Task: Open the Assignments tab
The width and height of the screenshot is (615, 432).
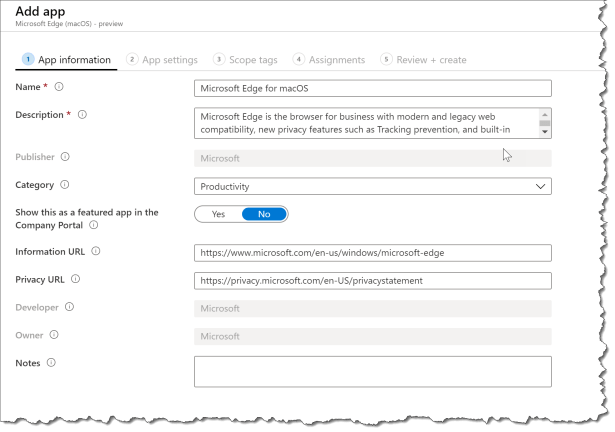Action: [x=329, y=60]
